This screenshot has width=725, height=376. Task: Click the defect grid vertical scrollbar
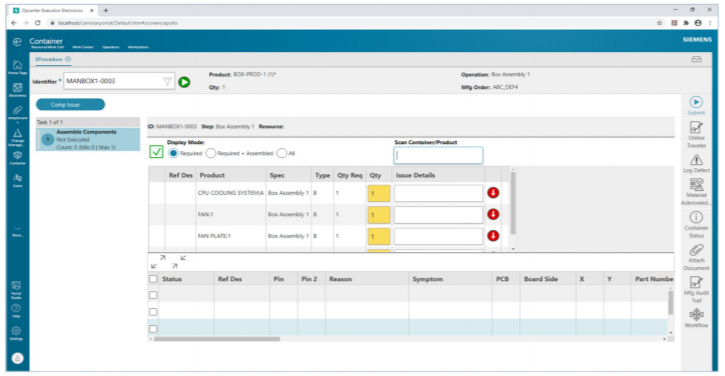pyautogui.click(x=671, y=302)
